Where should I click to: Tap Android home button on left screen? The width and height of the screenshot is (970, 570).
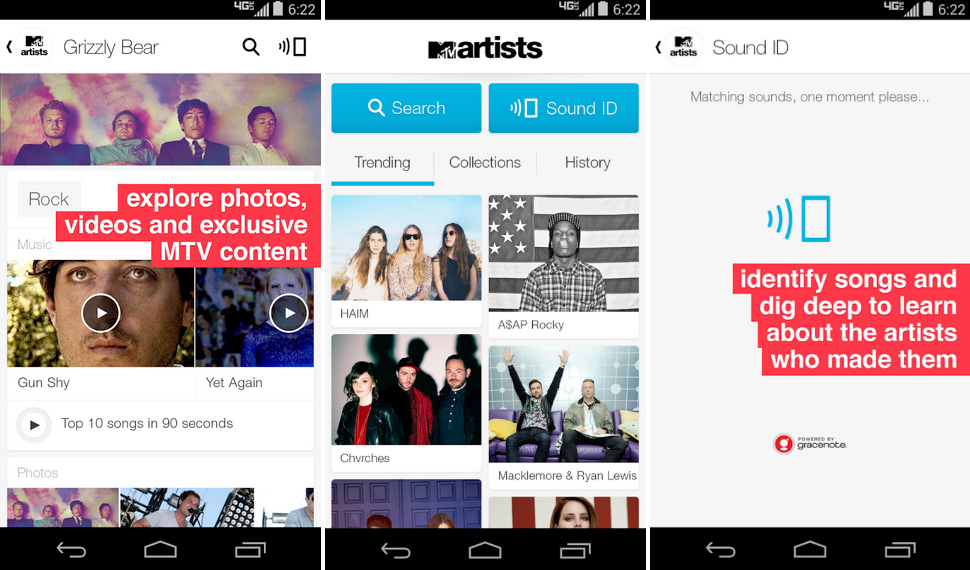point(160,550)
